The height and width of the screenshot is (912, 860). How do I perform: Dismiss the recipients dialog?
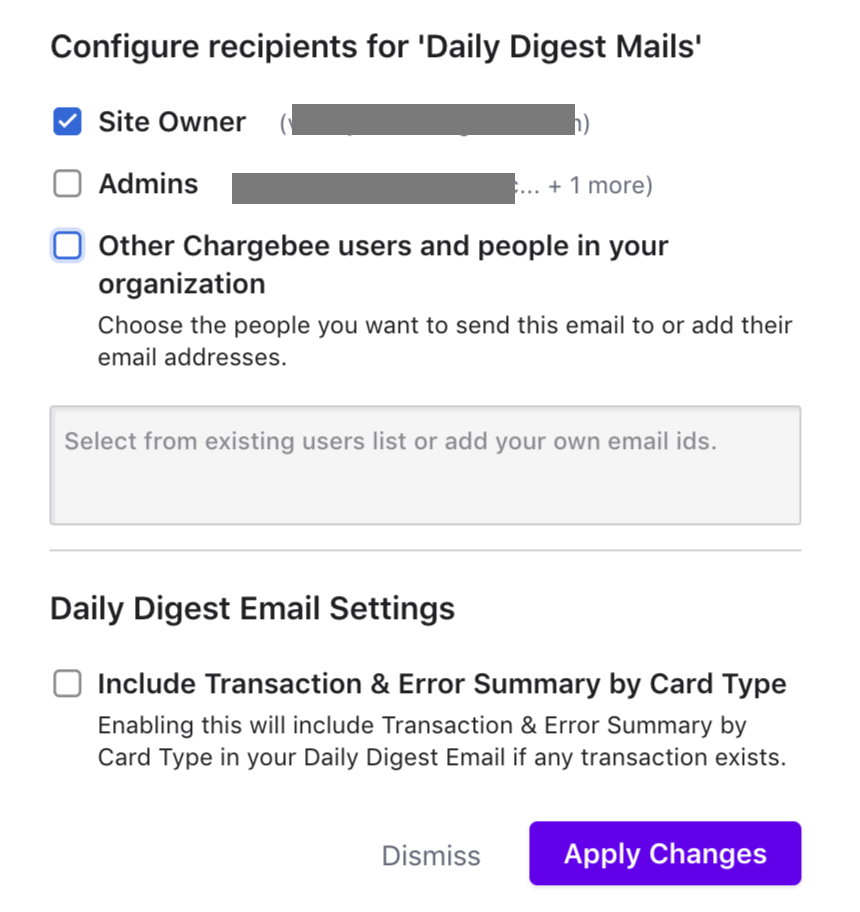[x=431, y=855]
